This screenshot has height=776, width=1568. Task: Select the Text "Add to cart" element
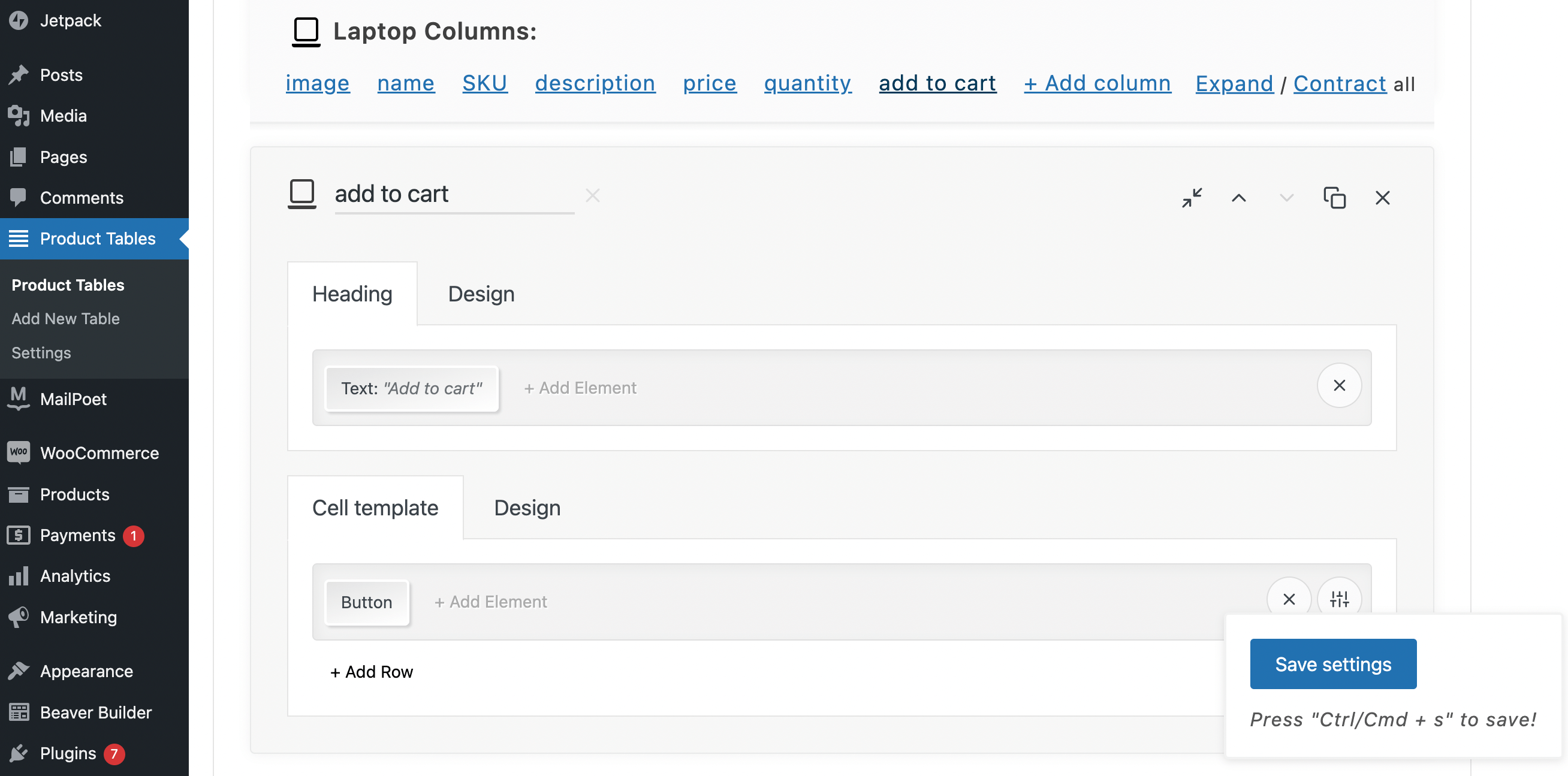tap(411, 388)
